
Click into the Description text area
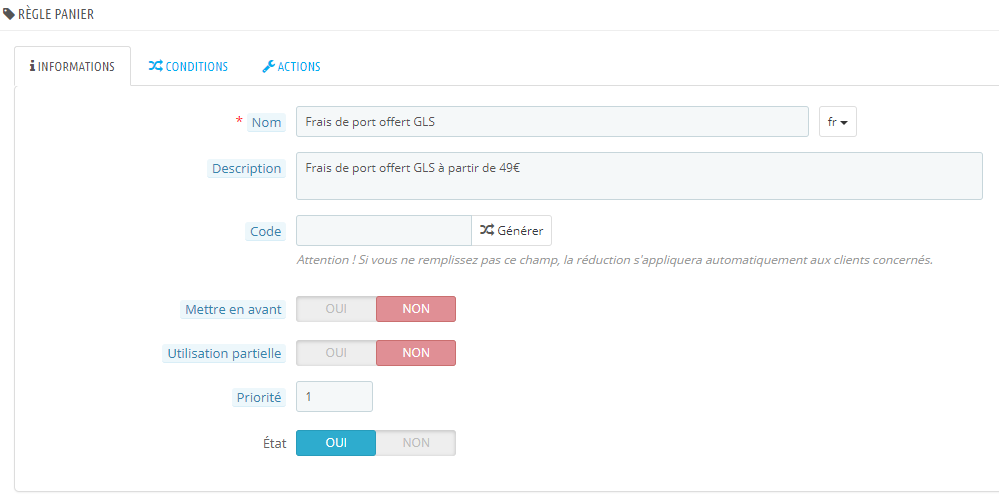coord(639,176)
